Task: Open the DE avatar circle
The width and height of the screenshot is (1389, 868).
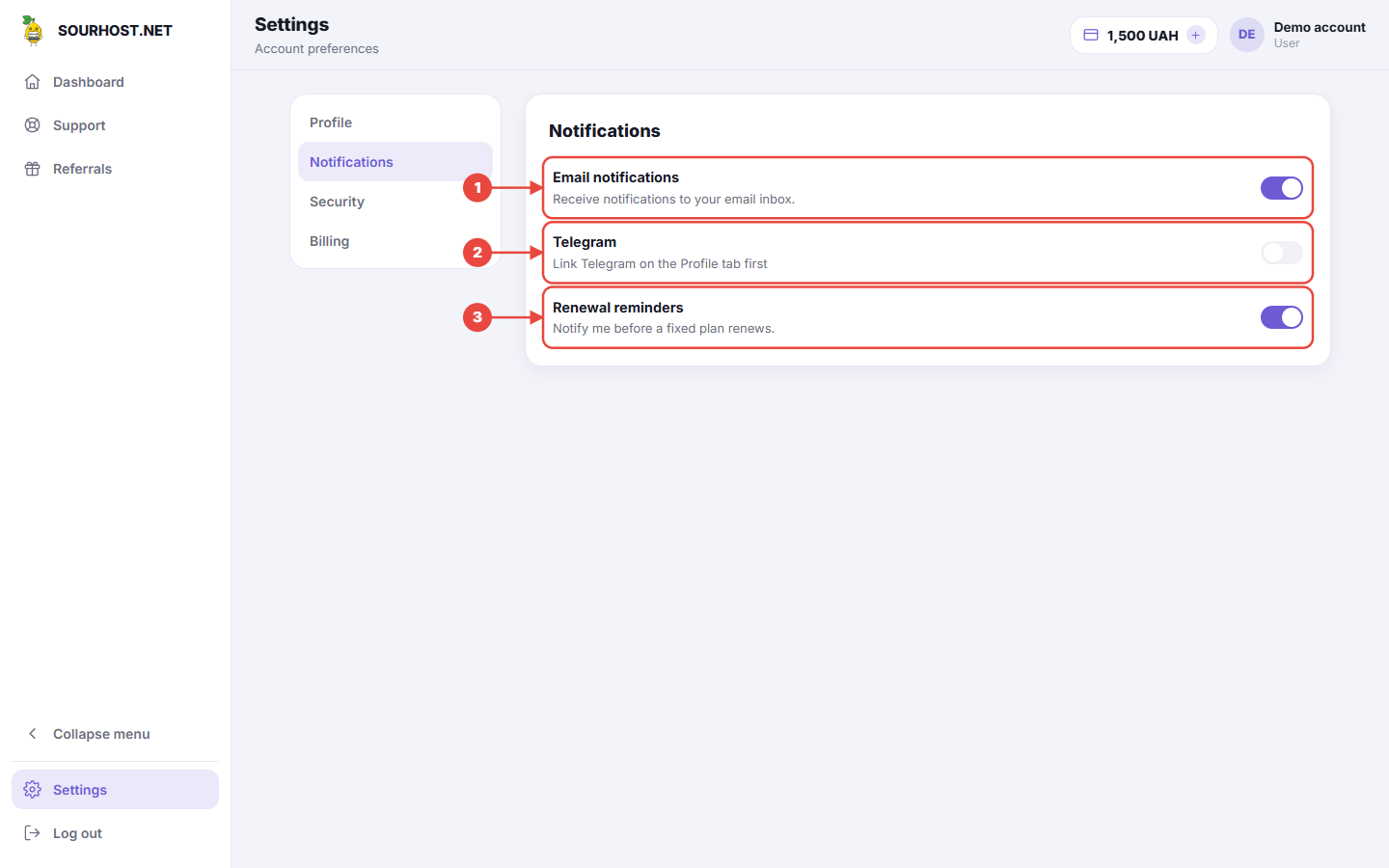Action: (1247, 35)
